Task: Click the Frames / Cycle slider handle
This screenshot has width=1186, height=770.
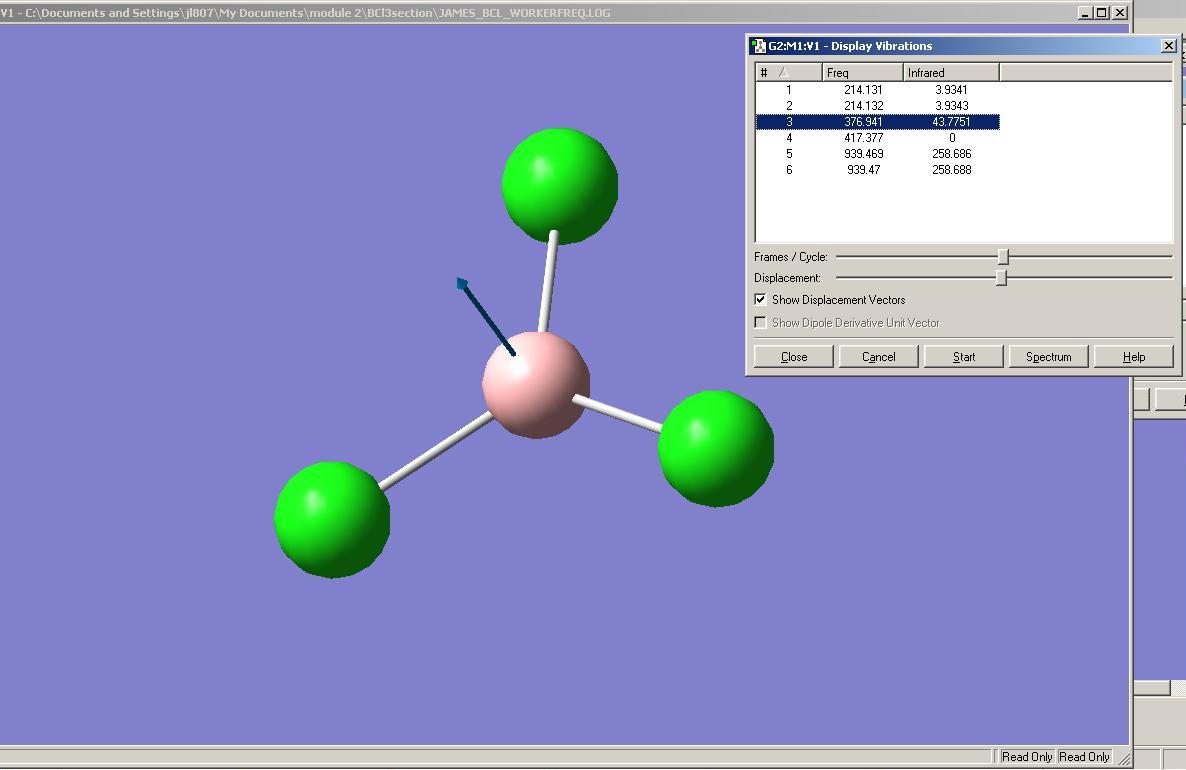Action: (1003, 256)
